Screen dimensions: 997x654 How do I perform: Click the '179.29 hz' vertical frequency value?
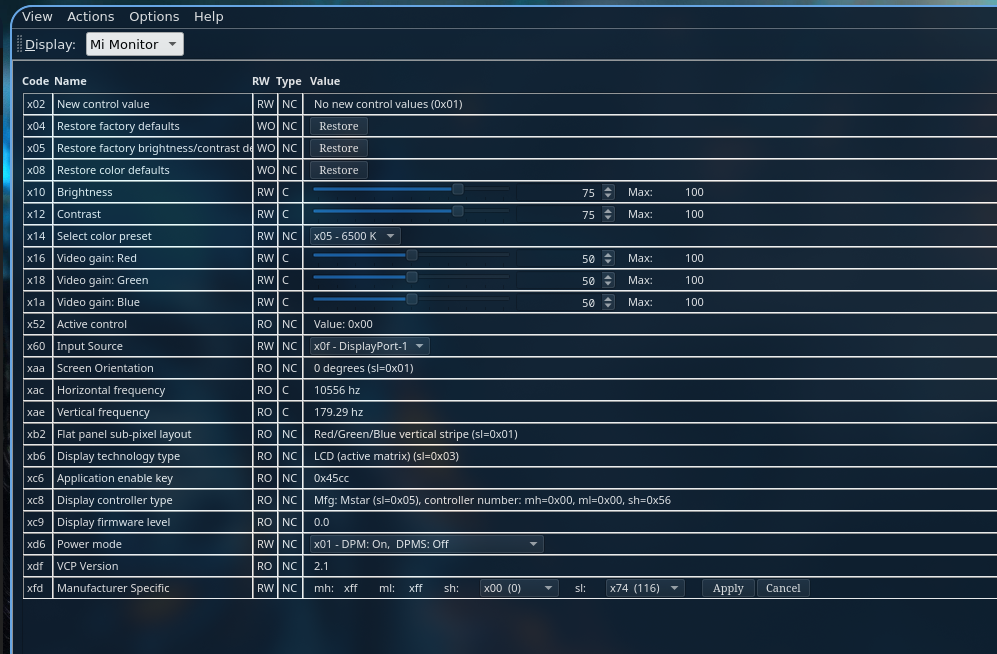[338, 412]
